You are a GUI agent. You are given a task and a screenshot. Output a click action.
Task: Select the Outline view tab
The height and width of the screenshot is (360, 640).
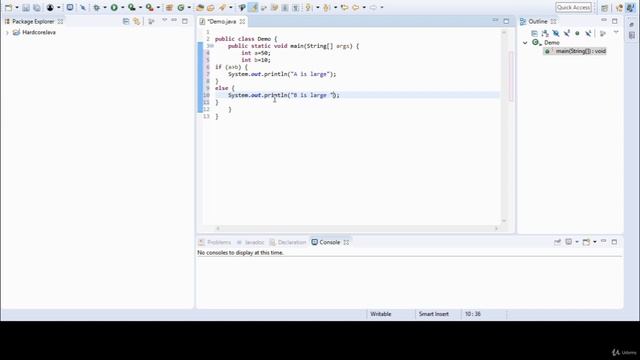(538, 21)
